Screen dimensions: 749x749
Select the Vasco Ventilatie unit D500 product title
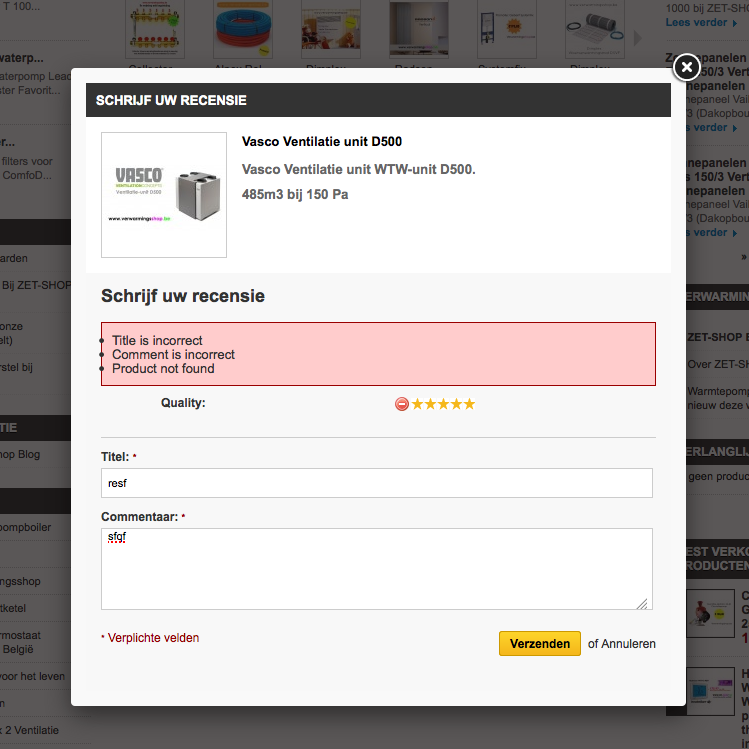[x=322, y=141]
